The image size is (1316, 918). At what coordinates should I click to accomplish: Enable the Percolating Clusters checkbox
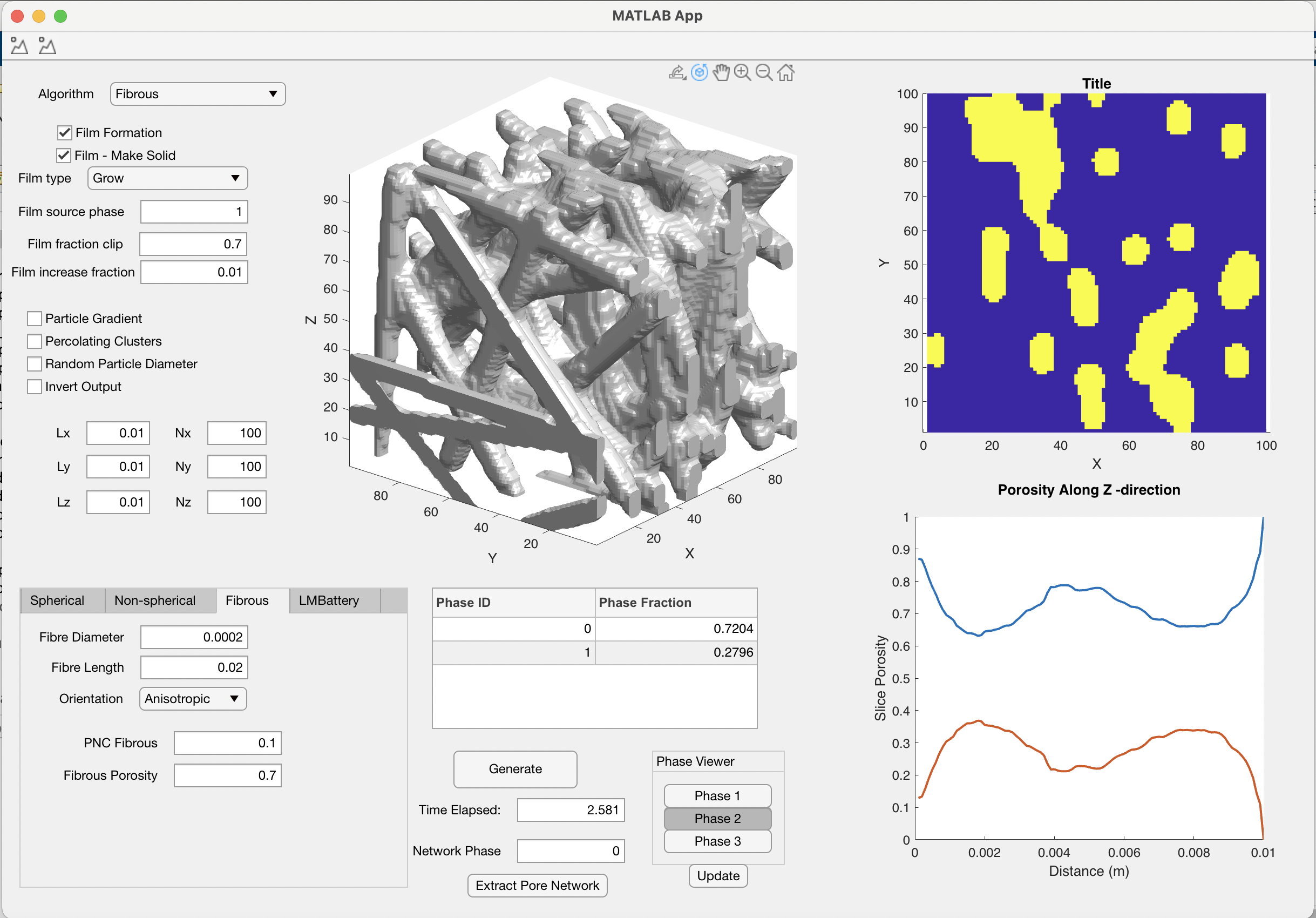coord(35,341)
